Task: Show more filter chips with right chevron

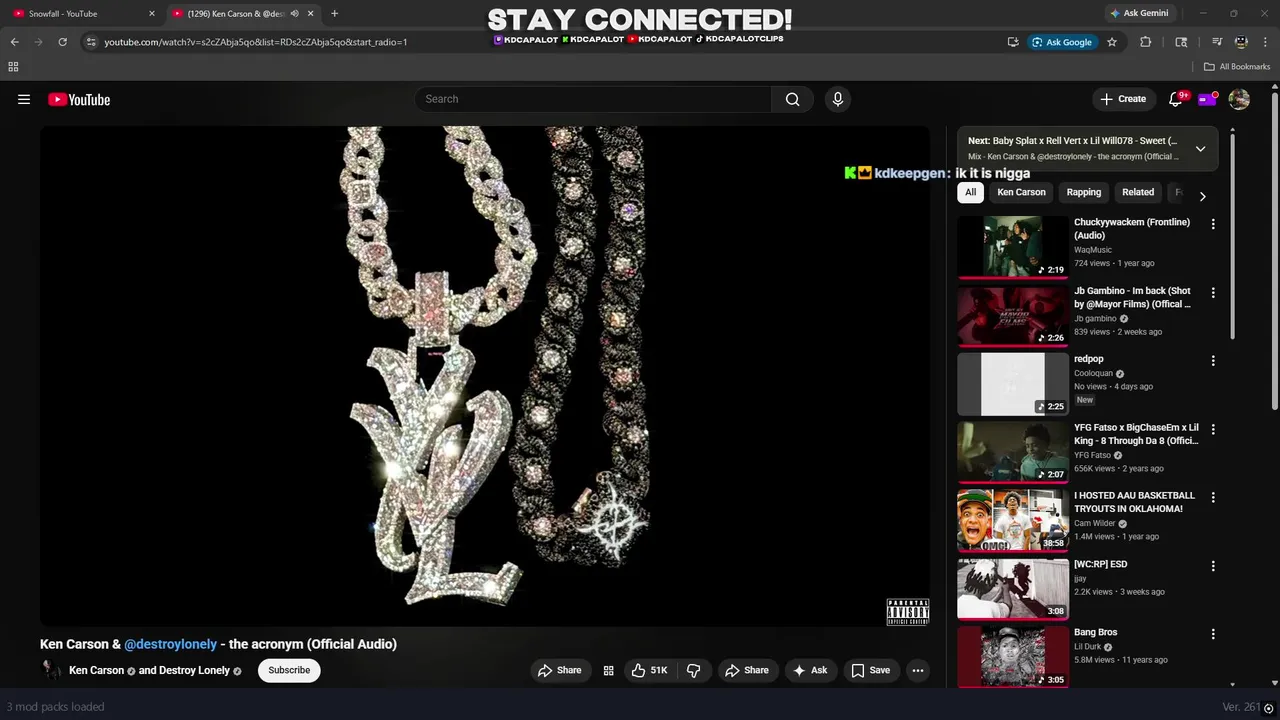Action: pos(1202,196)
